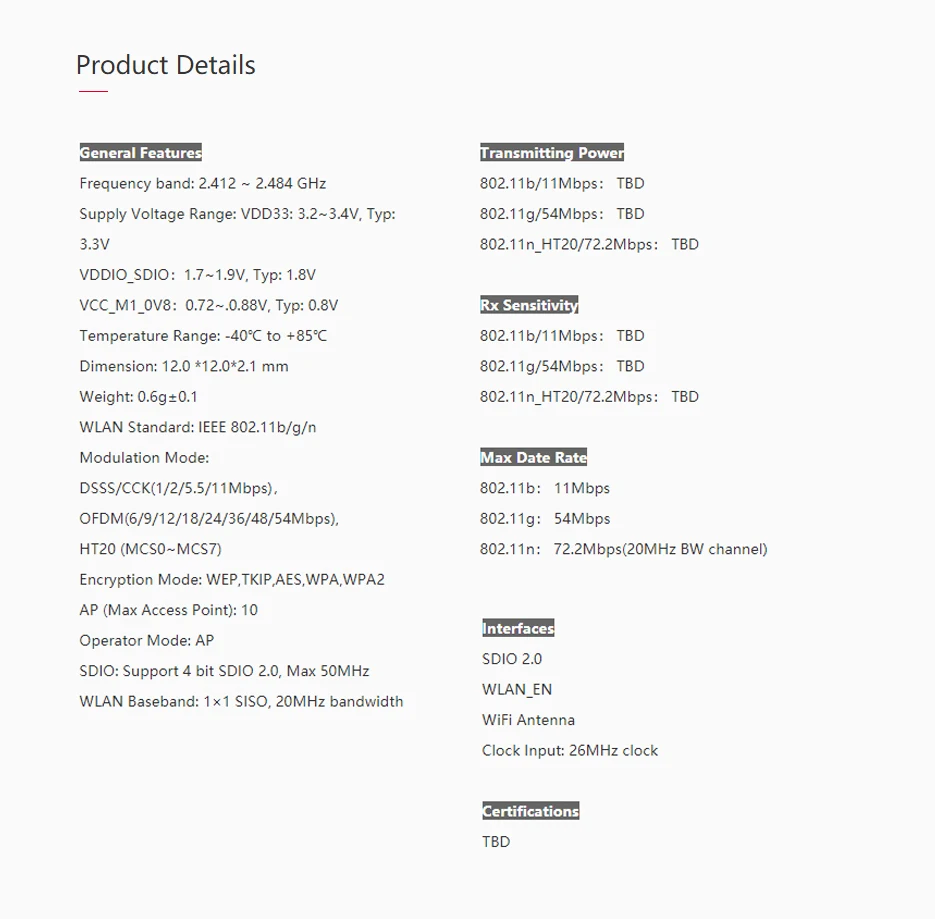Click the Dimension 12.0*12.0*2.1 mm line
935x919 pixels.
(184, 366)
